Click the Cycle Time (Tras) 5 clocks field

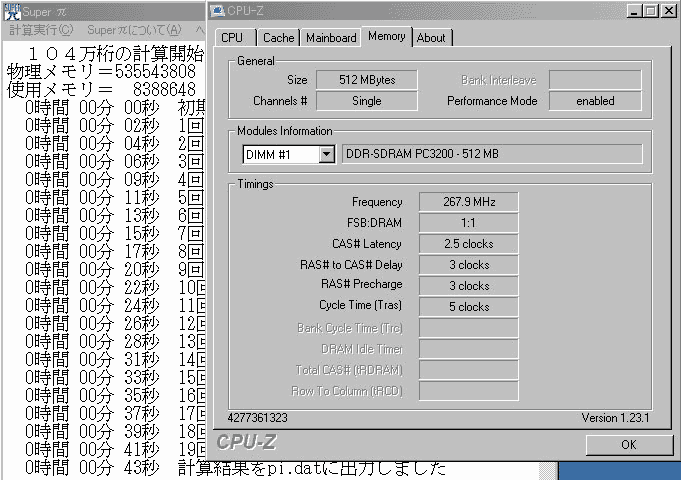[468, 307]
